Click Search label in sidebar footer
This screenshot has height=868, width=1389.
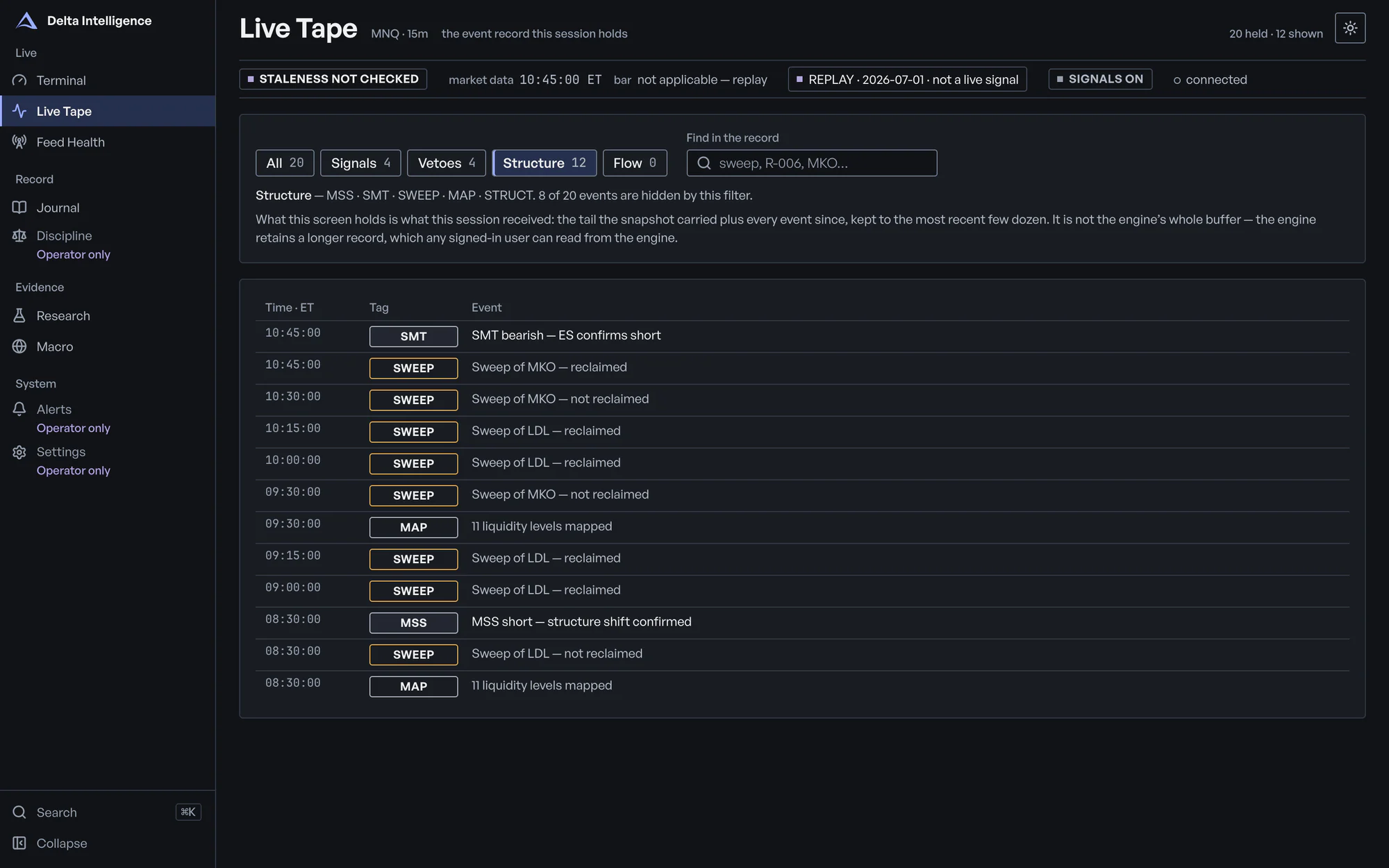(57, 812)
